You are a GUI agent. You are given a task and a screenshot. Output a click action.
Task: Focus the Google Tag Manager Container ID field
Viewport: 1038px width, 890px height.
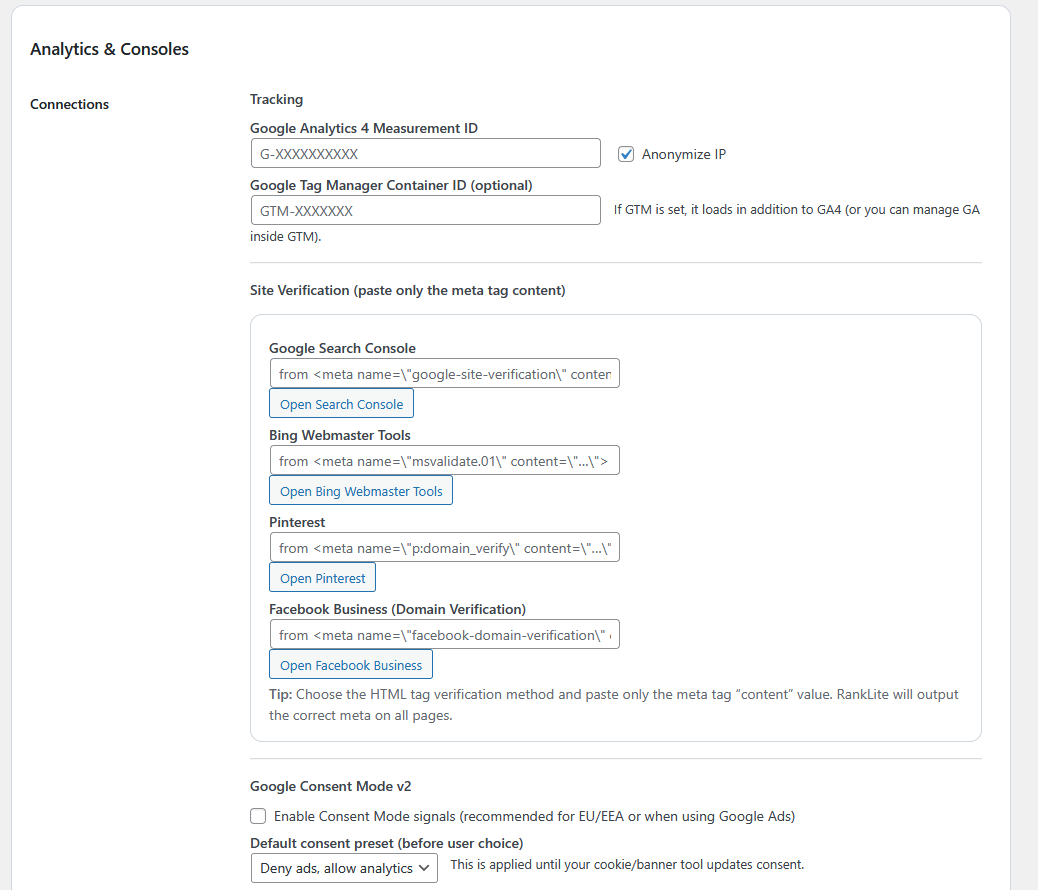pyautogui.click(x=425, y=210)
